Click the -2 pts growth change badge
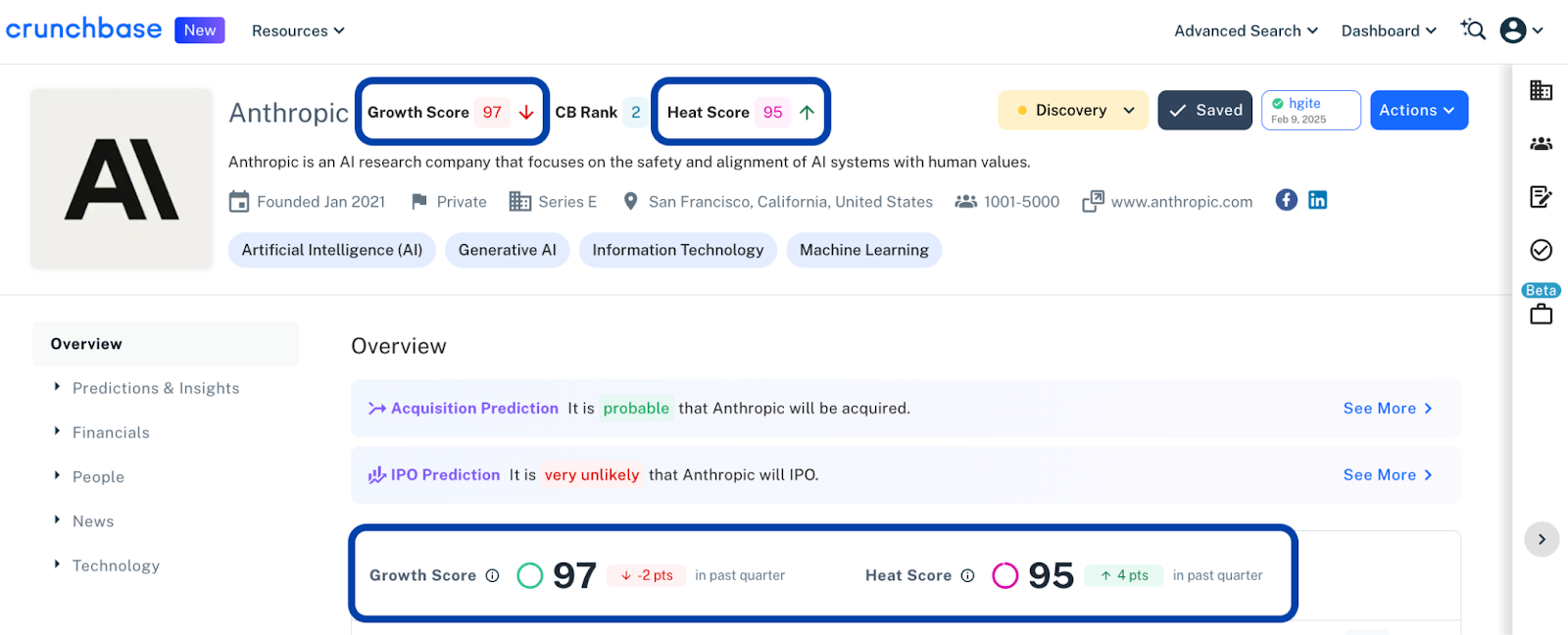Viewport: 1568px width, 635px height. (x=647, y=575)
